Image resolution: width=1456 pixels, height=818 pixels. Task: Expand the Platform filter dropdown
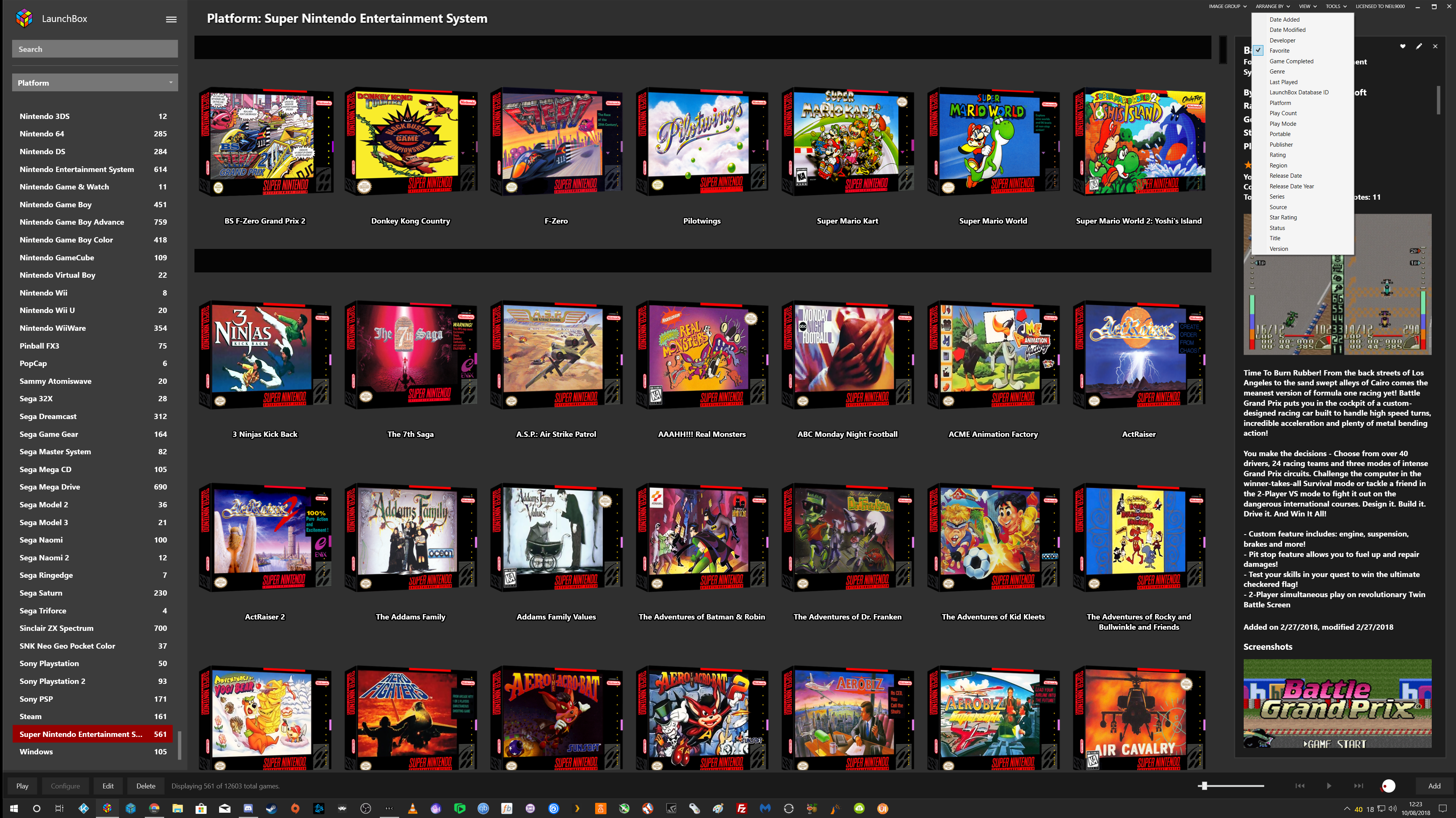95,83
